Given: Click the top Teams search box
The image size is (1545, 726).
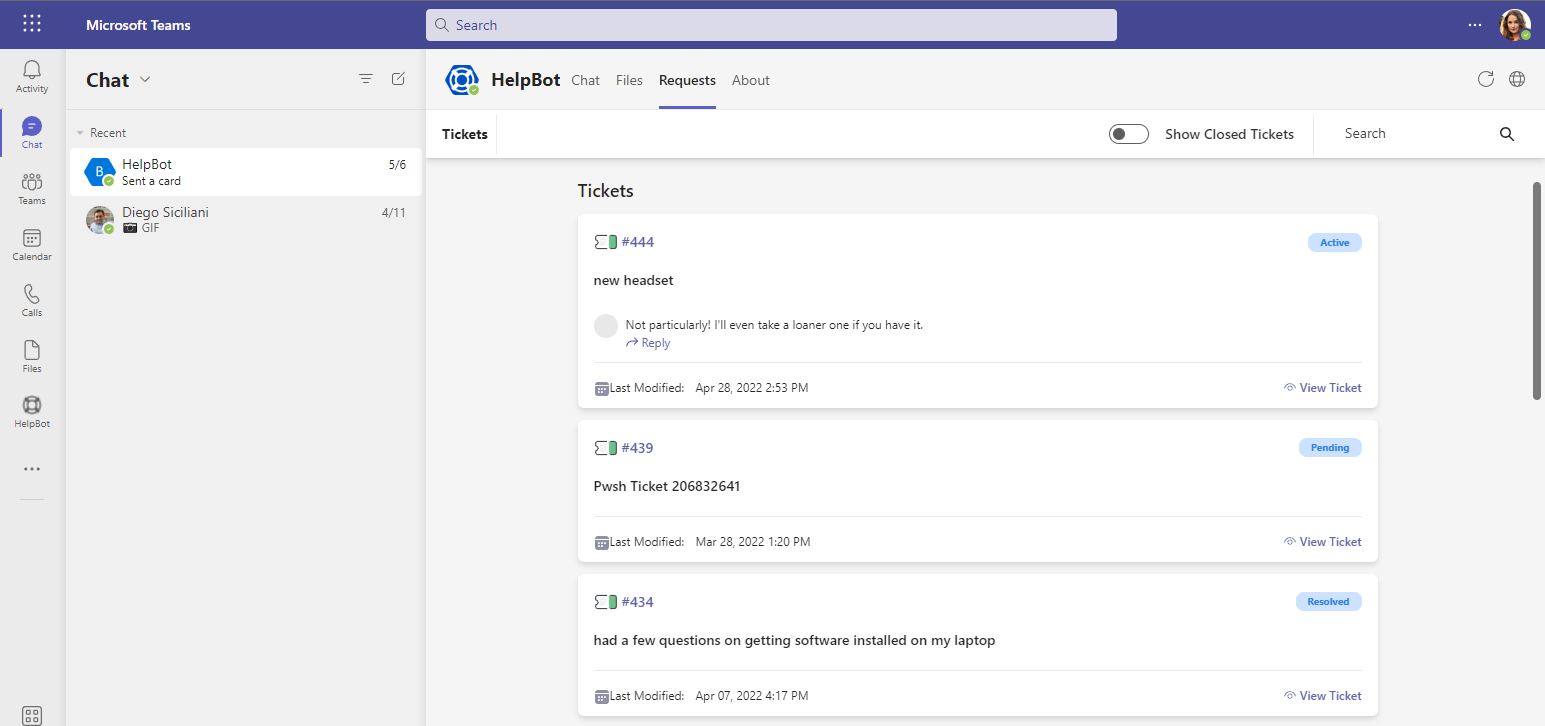Looking at the screenshot, I should pyautogui.click(x=771, y=25).
